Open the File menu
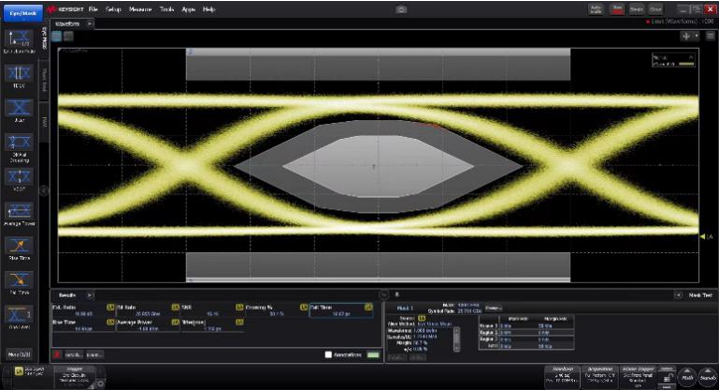Screen dimensions: 719x390 pos(94,9)
